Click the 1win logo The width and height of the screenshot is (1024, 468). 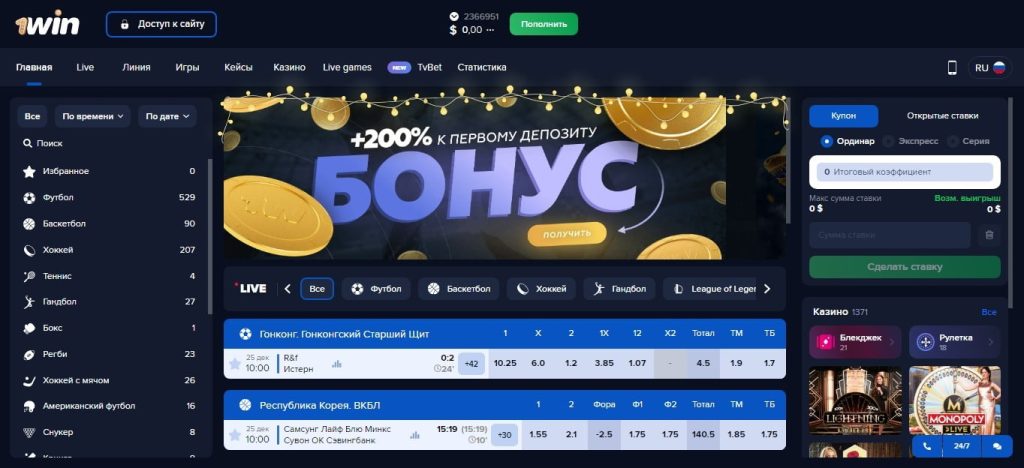pyautogui.click(x=48, y=25)
